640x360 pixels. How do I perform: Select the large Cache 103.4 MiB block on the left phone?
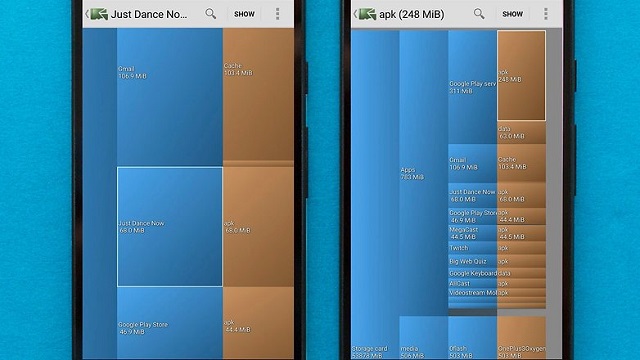(258, 95)
